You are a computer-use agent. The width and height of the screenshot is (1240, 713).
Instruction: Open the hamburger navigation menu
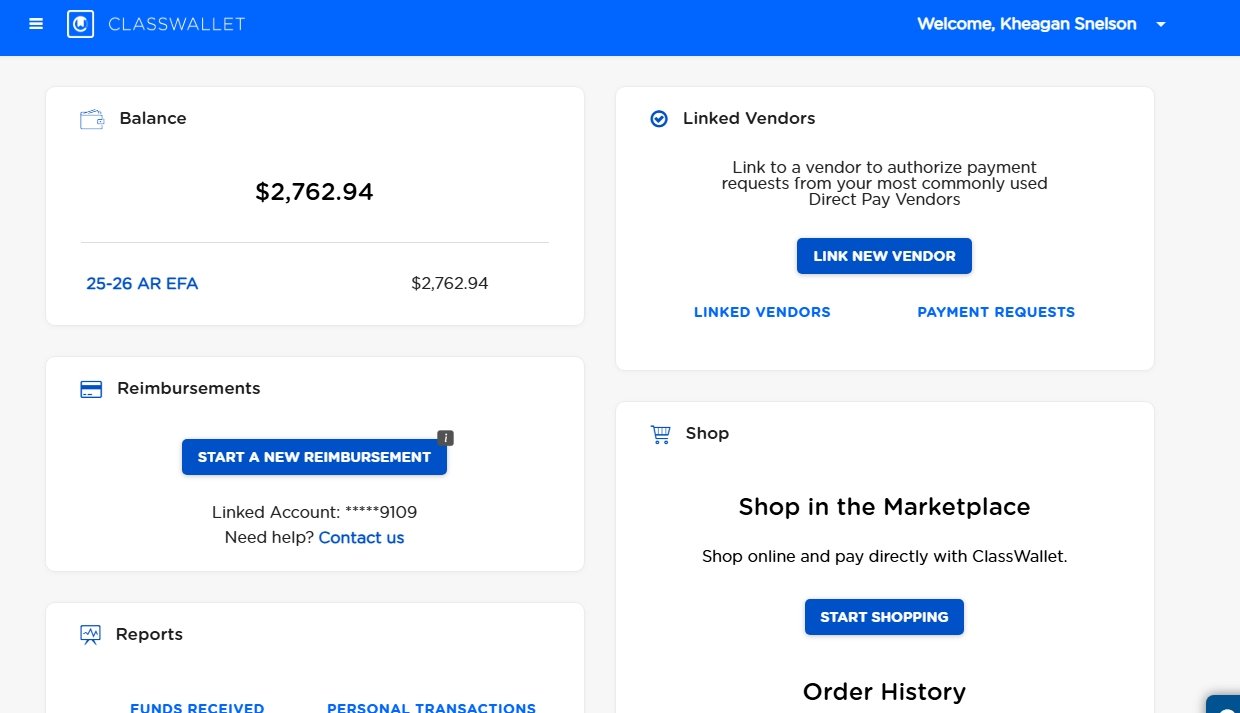coord(36,24)
